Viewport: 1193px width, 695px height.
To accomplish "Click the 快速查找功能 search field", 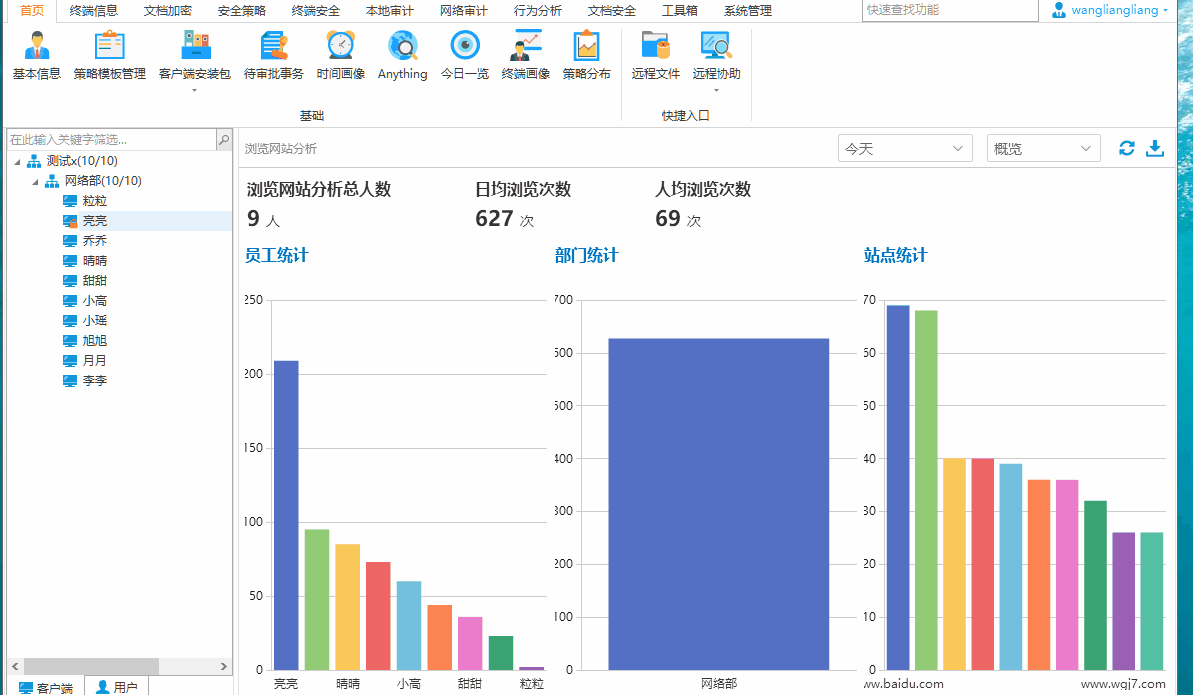I will coord(950,10).
